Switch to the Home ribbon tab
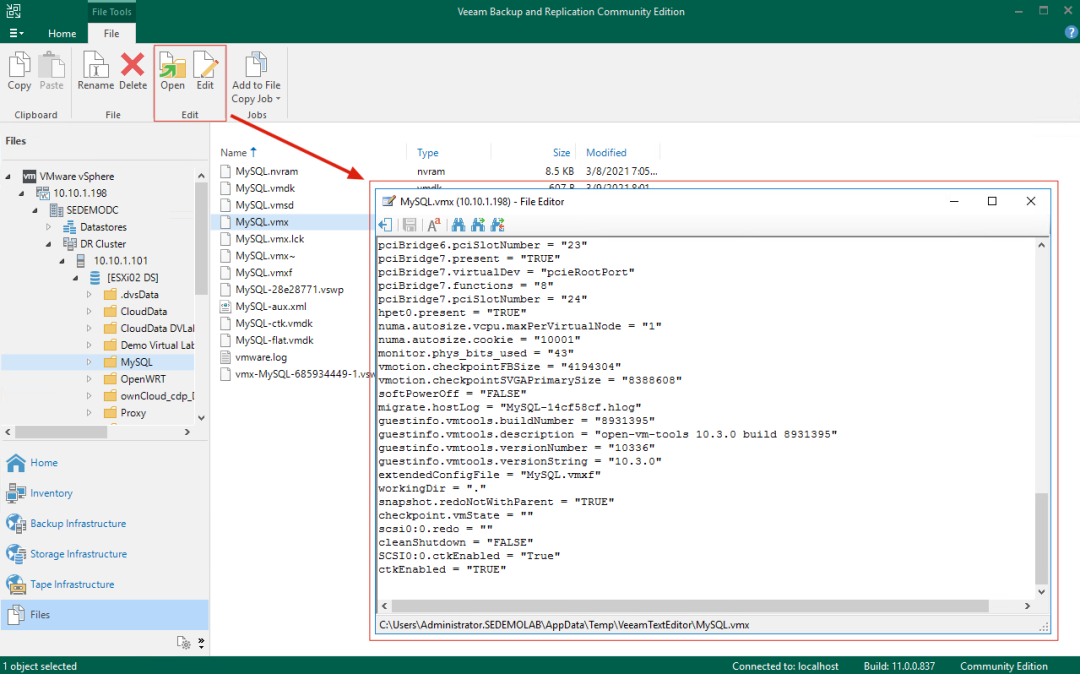The image size is (1080, 674). 62,33
